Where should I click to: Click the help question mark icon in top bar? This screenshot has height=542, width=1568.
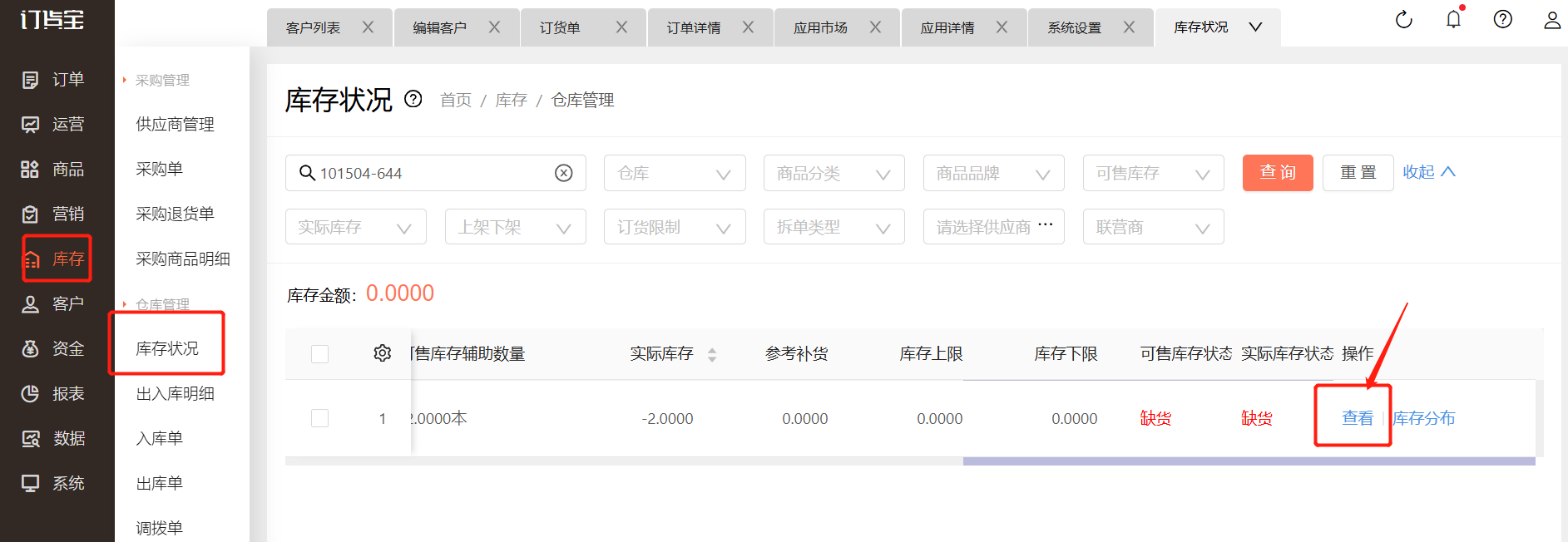(x=1502, y=20)
